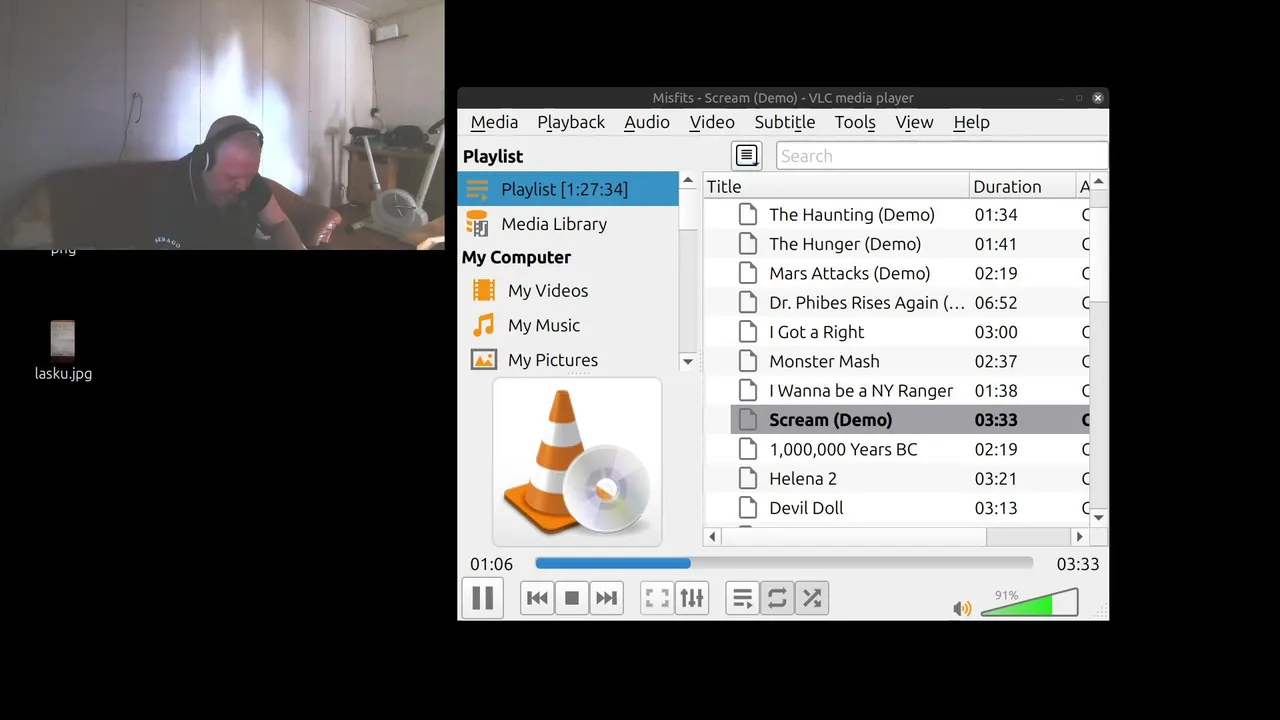Select lasku.jpg desktop file icon
This screenshot has width=1280, height=720.
63,351
